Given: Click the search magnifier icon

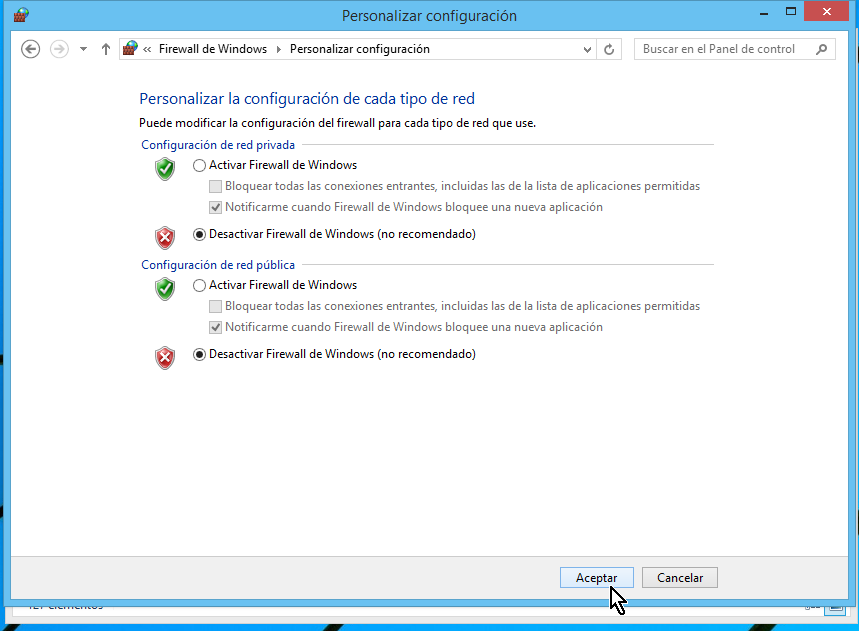Looking at the screenshot, I should (821, 49).
